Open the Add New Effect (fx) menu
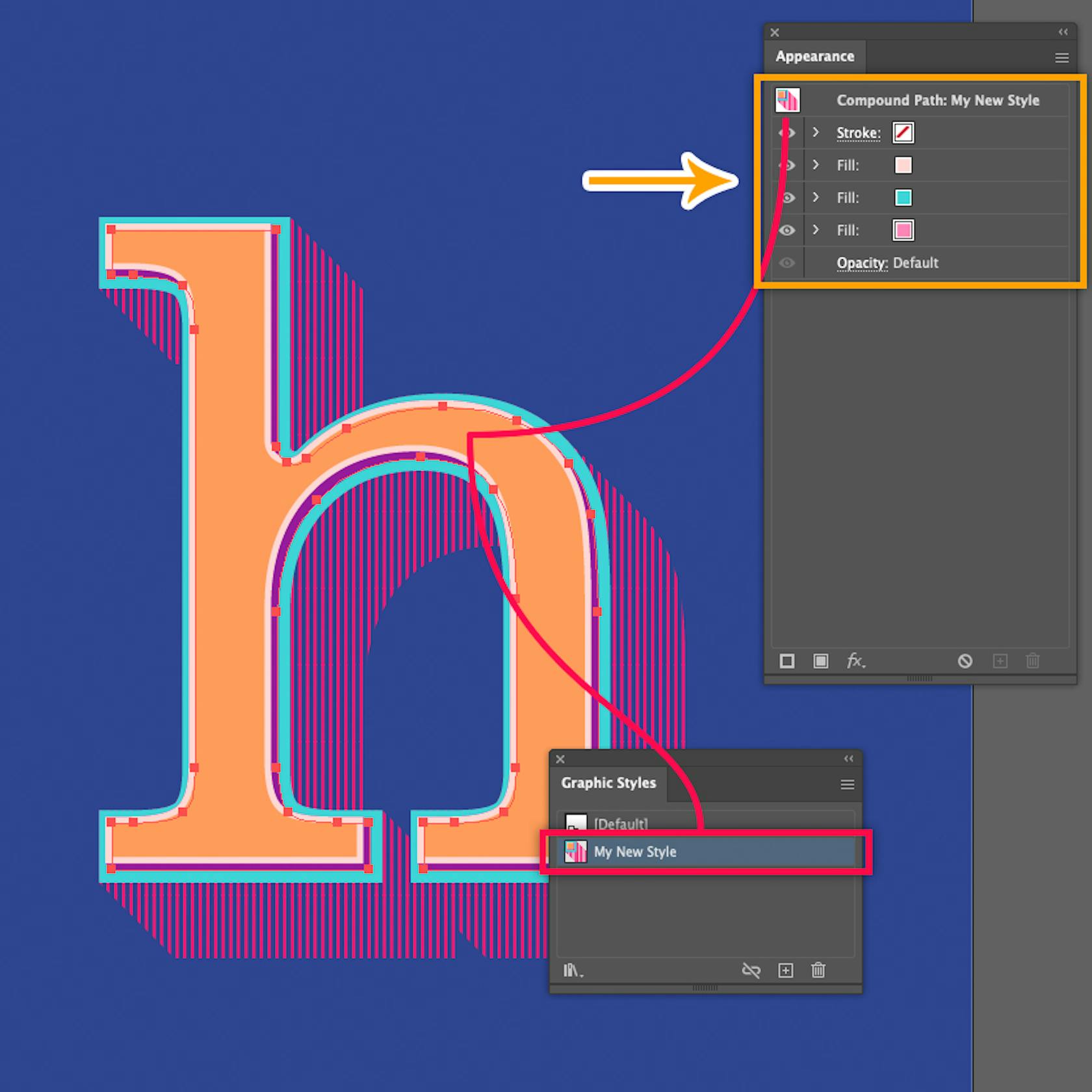Screen dimensions: 1092x1092 (855, 661)
